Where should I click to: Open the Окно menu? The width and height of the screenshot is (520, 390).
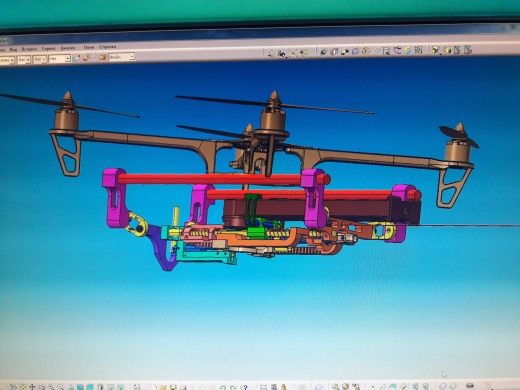pyautogui.click(x=89, y=47)
